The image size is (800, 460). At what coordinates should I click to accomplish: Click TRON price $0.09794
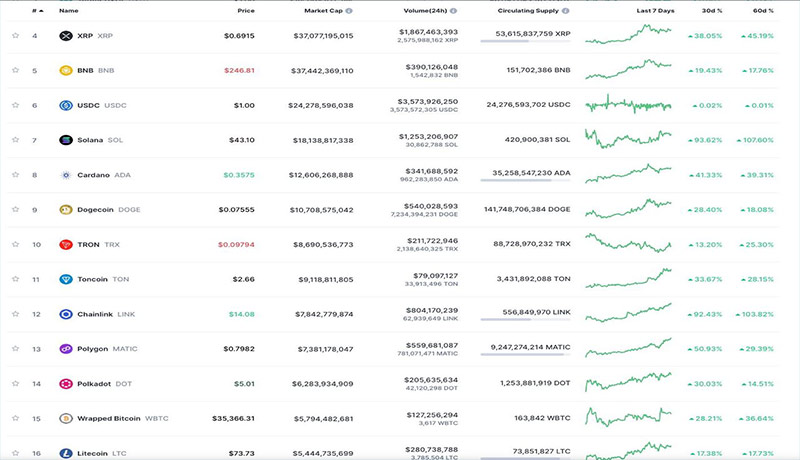236,244
